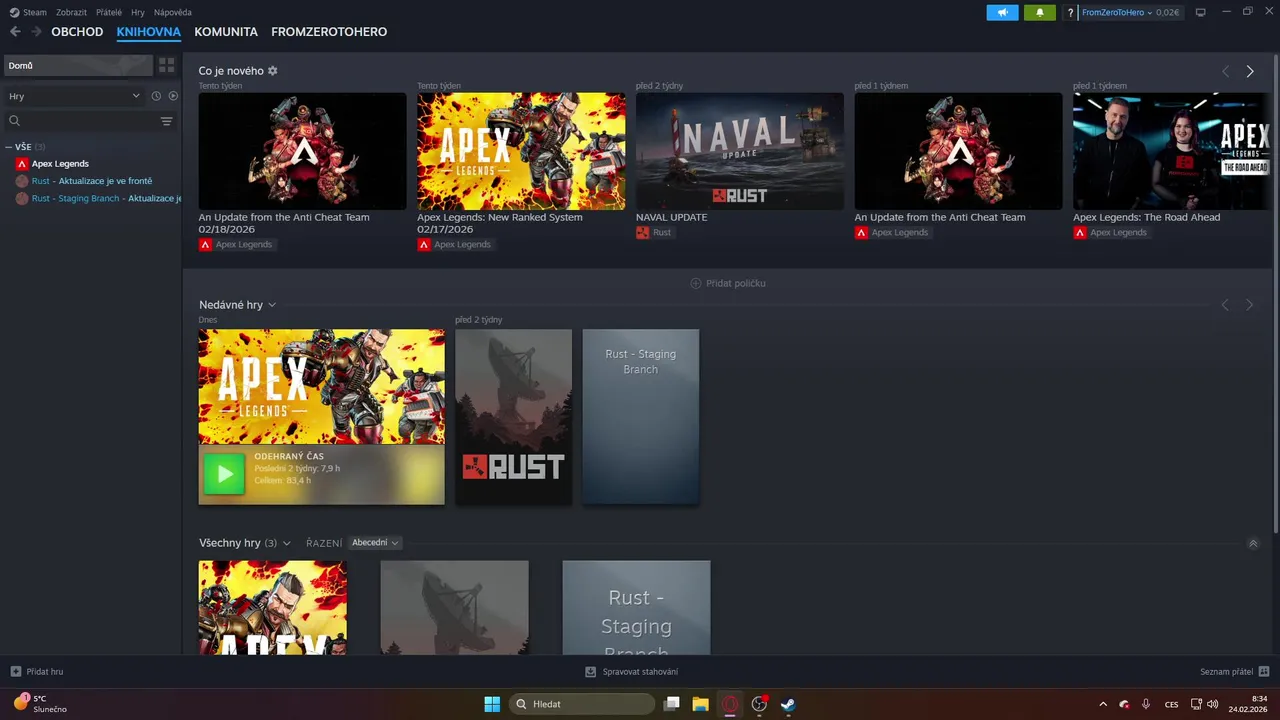This screenshot has height=720, width=1280.
Task: Click the Přidat hru plus icon
Action: [x=15, y=672]
